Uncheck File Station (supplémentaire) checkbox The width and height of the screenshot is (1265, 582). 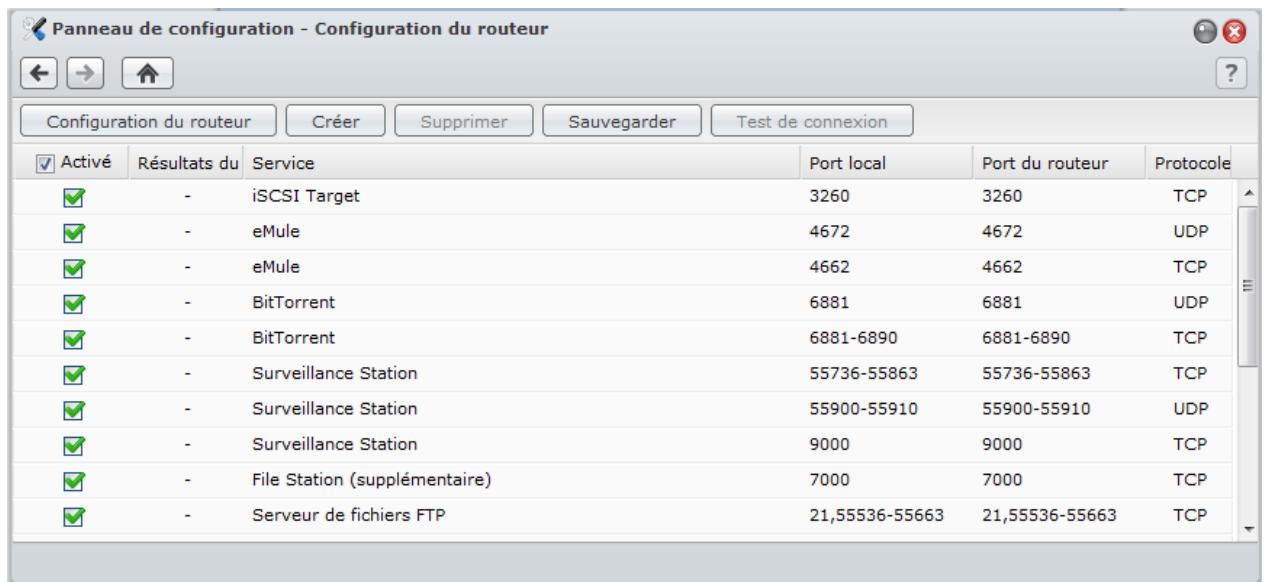(73, 481)
